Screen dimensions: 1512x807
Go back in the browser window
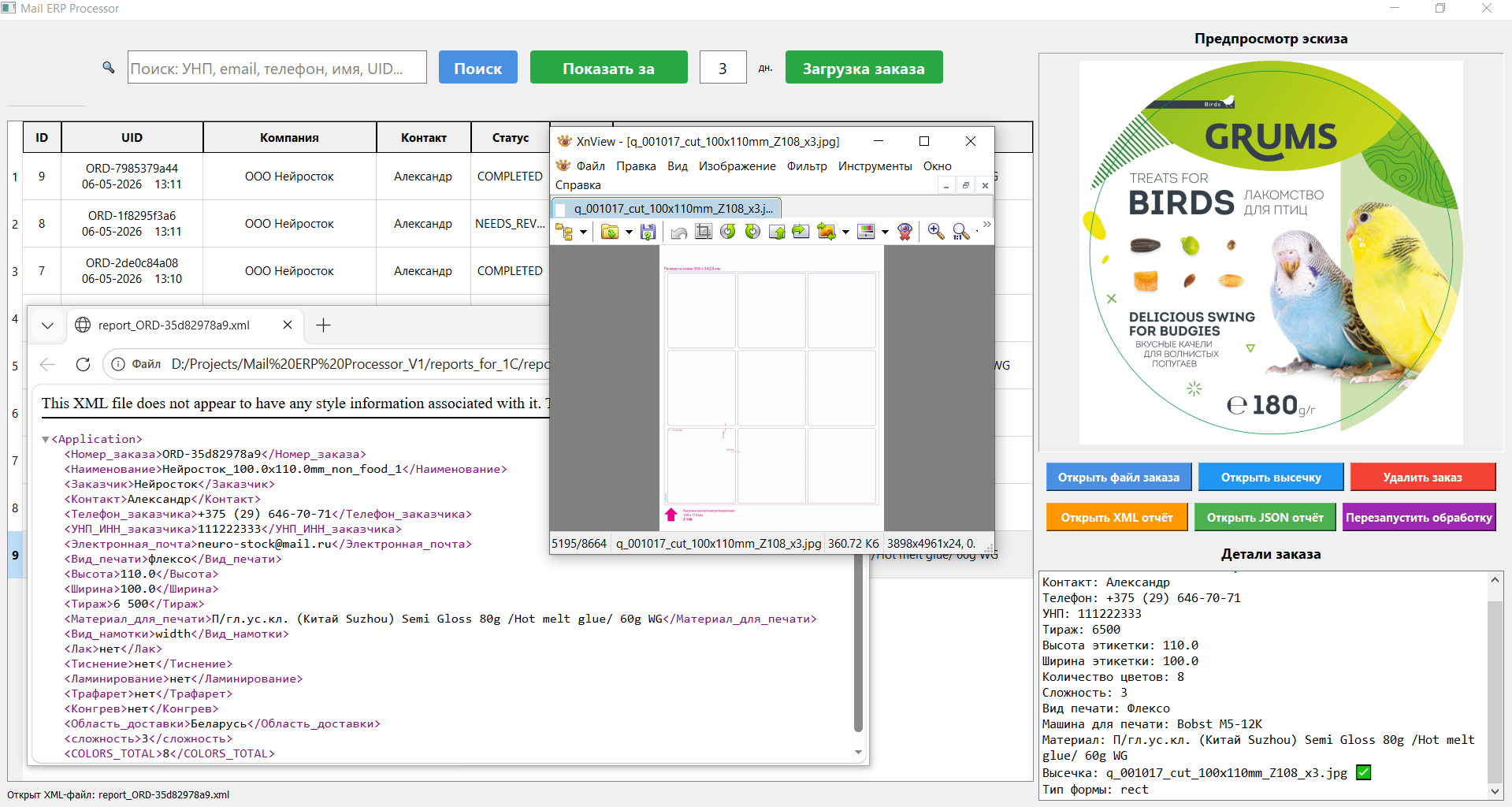click(48, 364)
